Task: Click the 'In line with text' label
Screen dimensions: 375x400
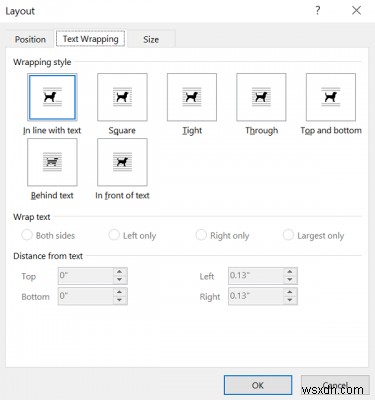Action: click(52, 130)
